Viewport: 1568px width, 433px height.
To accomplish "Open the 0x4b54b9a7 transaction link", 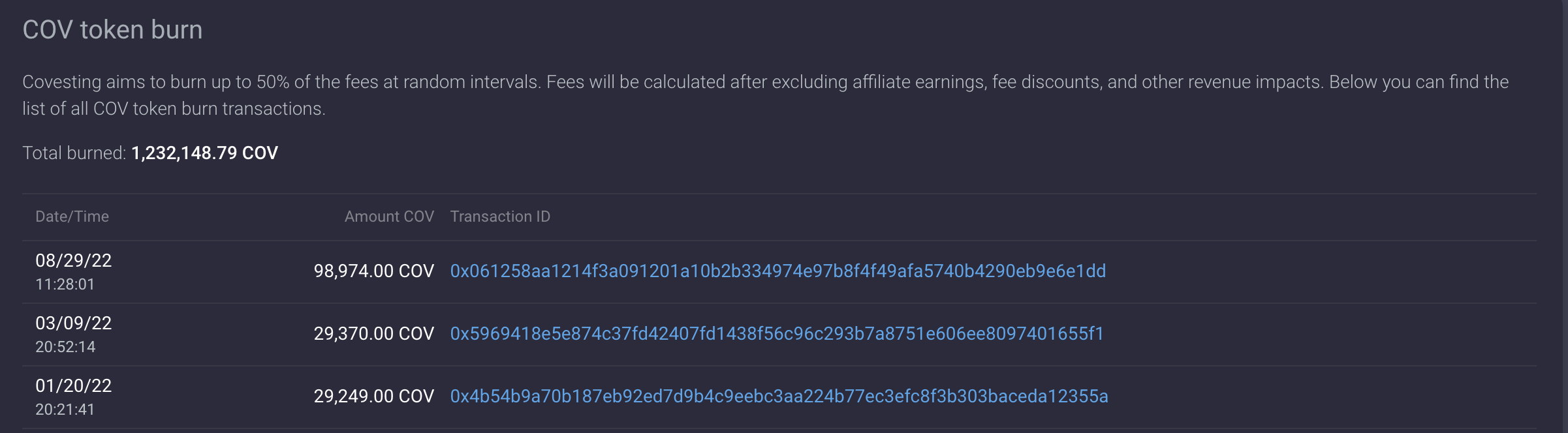I will point(779,396).
